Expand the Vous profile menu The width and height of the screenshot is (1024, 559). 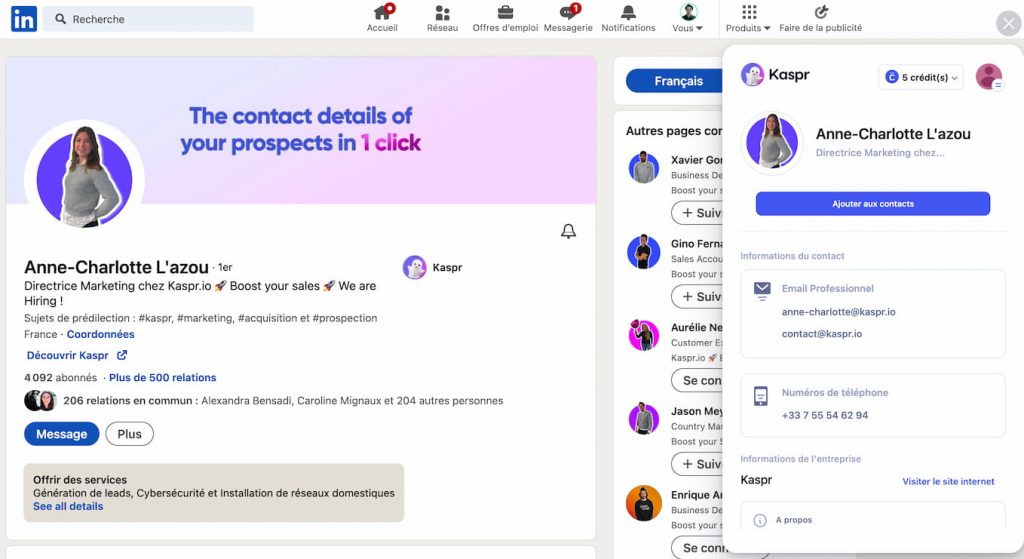(x=688, y=18)
